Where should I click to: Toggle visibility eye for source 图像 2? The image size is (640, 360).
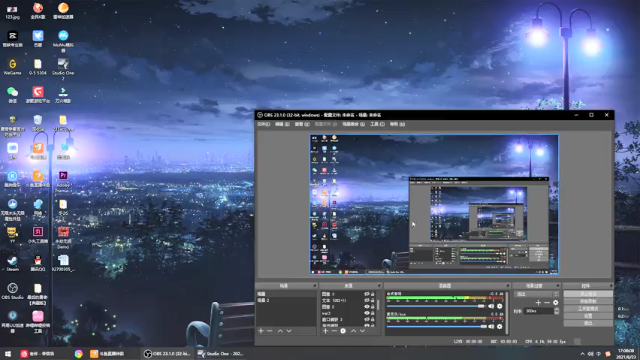[367, 307]
